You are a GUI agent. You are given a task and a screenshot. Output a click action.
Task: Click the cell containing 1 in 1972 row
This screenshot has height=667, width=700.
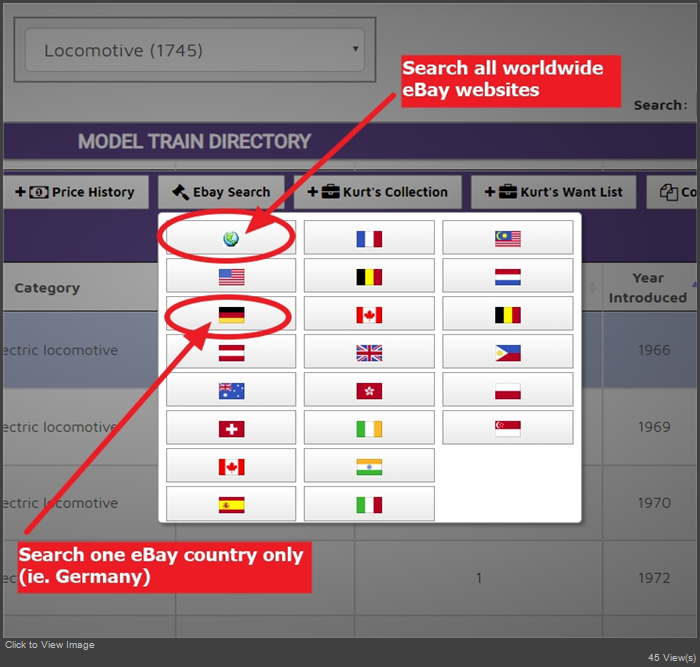tap(479, 578)
